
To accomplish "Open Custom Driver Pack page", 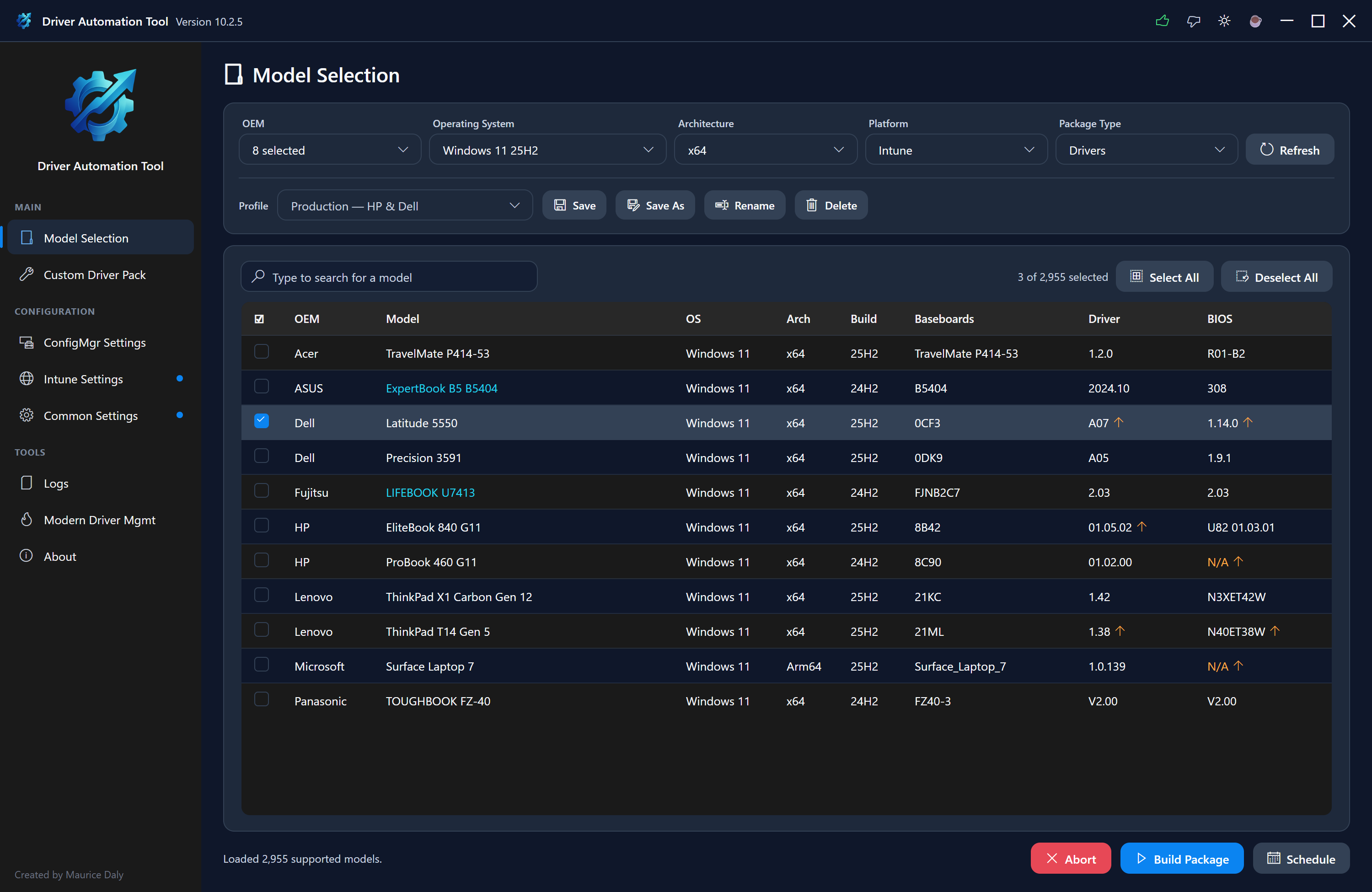I will [x=100, y=274].
